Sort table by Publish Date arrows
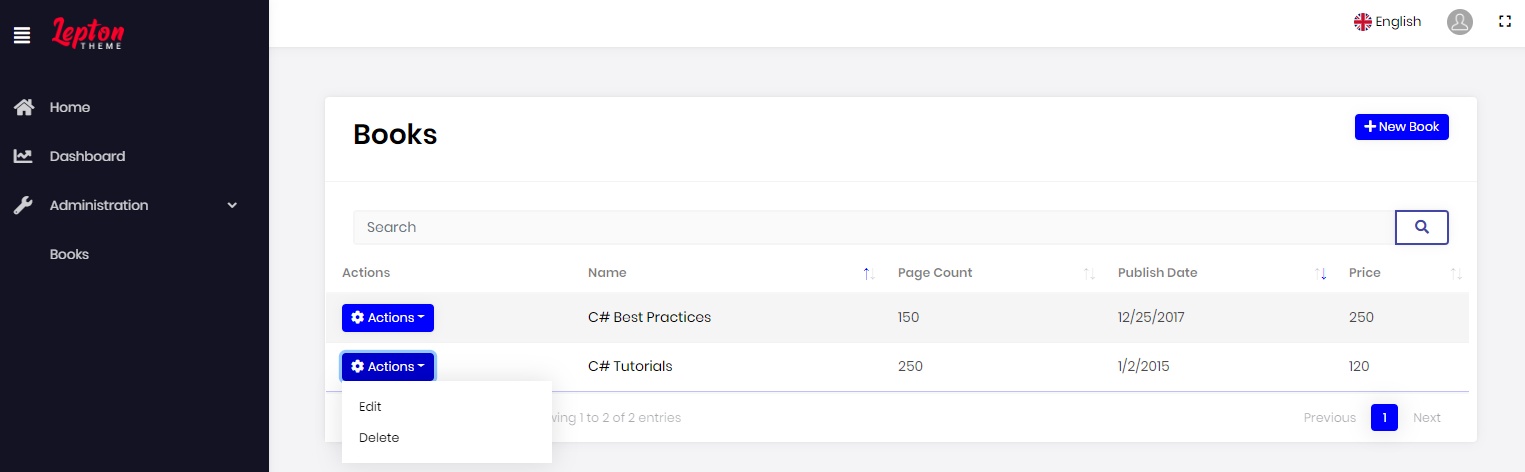 click(1321, 273)
